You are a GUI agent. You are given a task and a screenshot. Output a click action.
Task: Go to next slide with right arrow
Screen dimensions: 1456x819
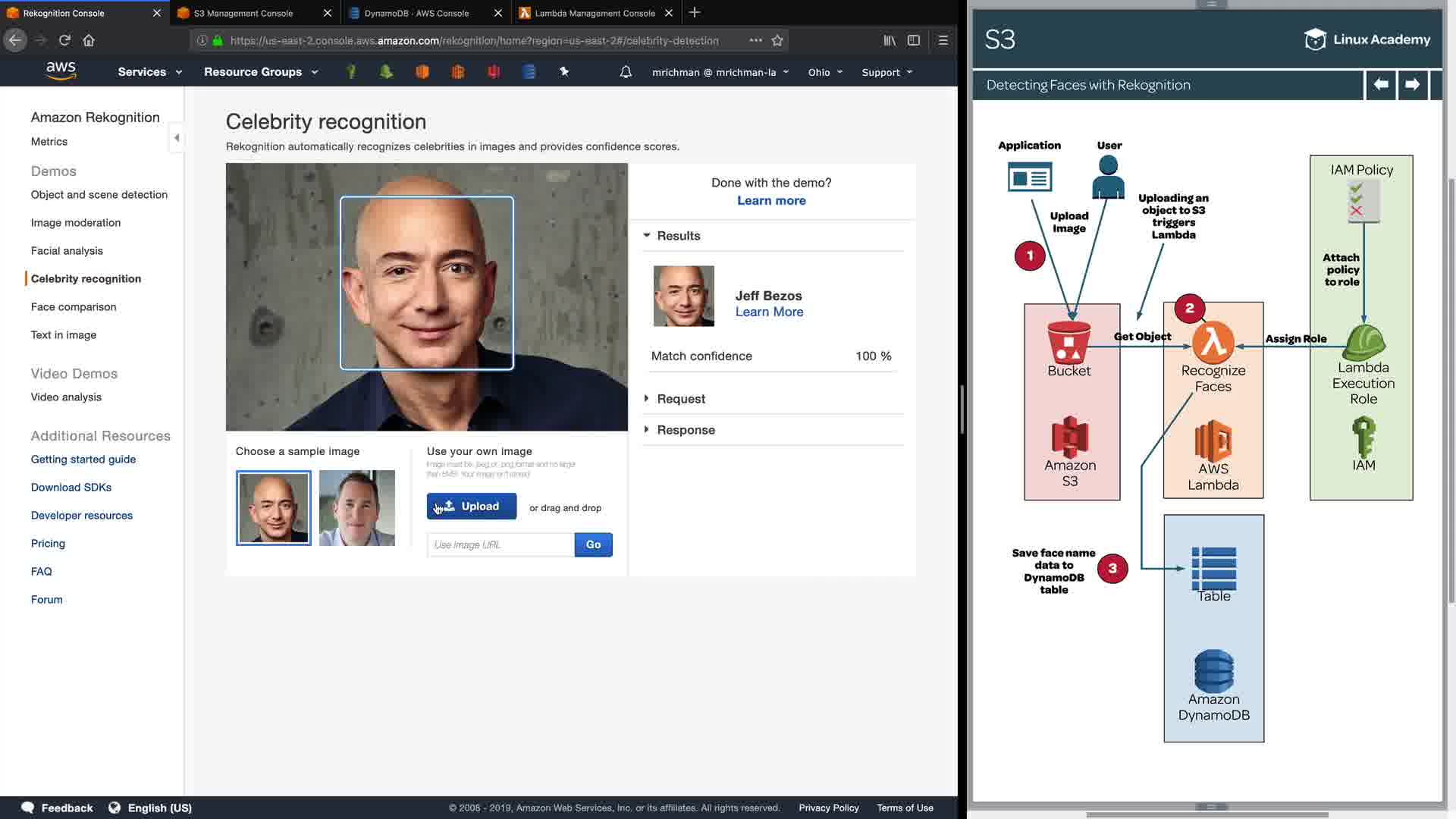pos(1412,84)
